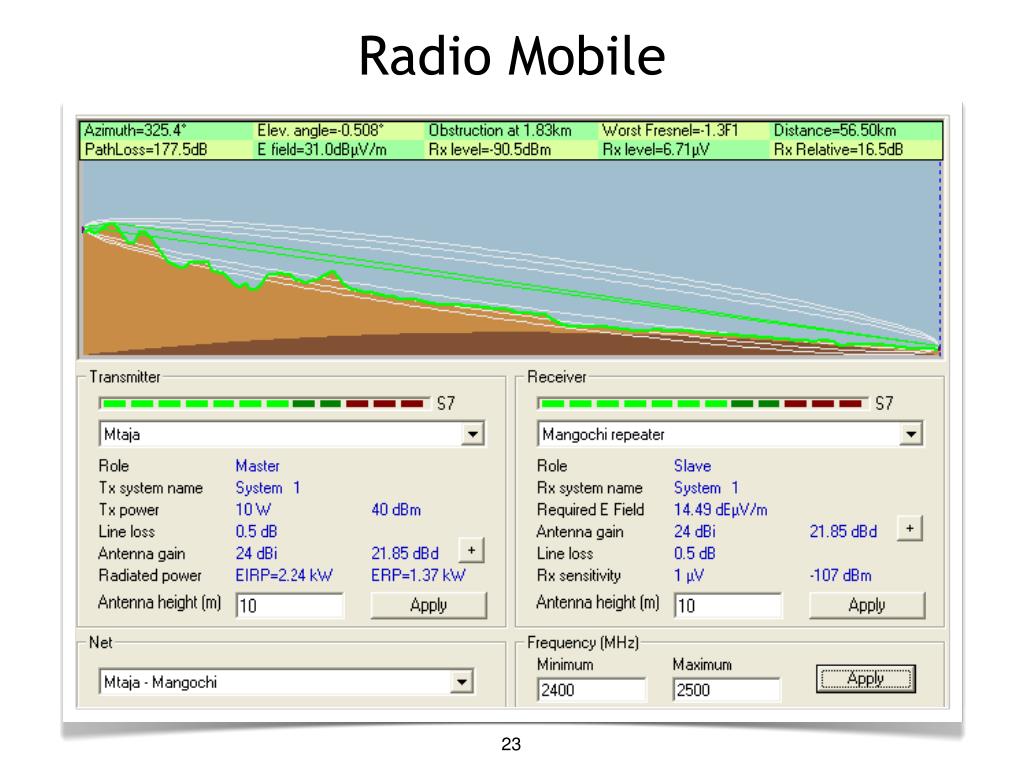Image resolution: width=1024 pixels, height=768 pixels.
Task: Click the Rx Relative=16.5dB readout
Action: pos(839,150)
